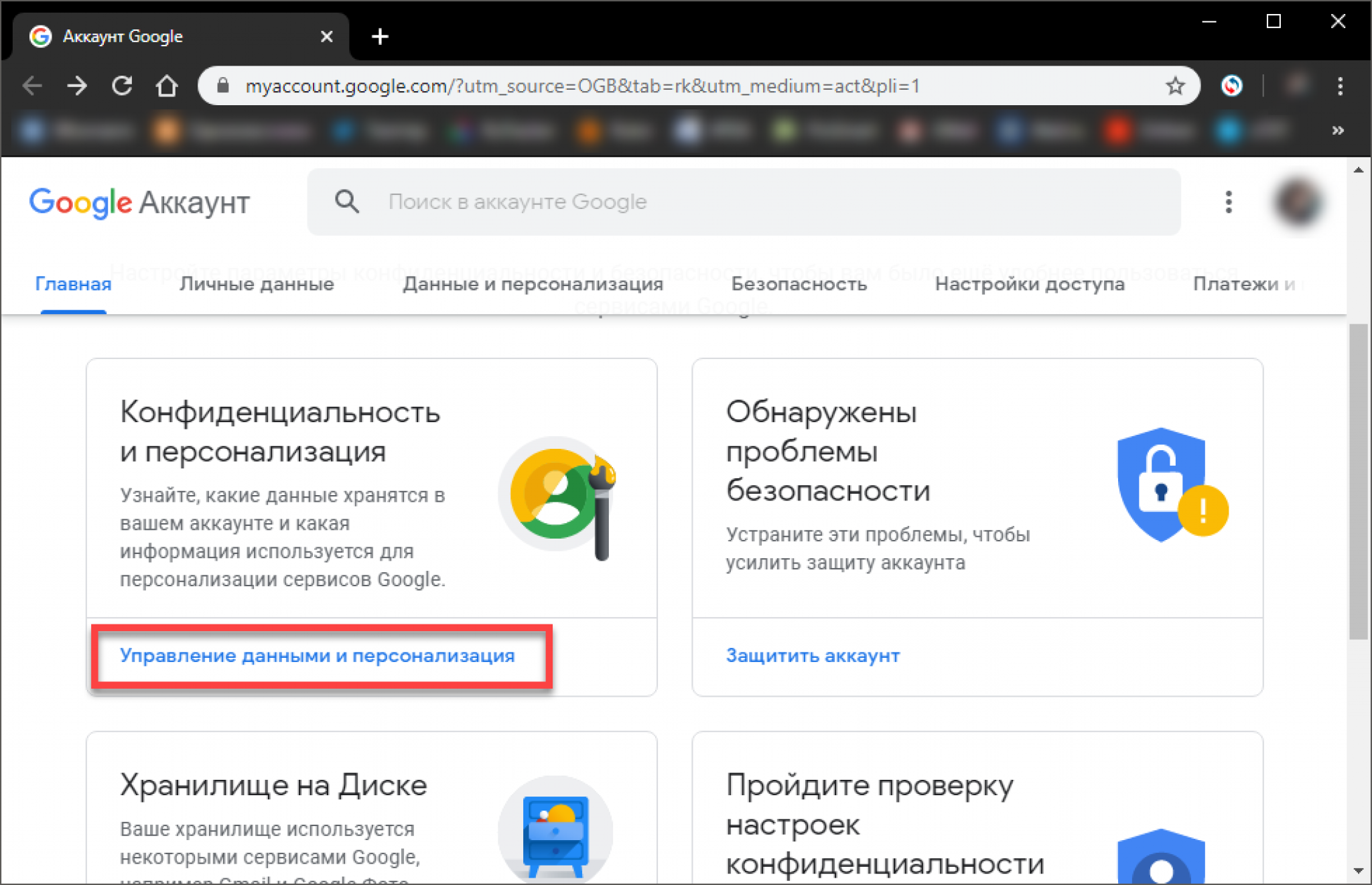Screen dimensions: 1372x885
Task: Click the browser forward arrow
Action: 77,86
